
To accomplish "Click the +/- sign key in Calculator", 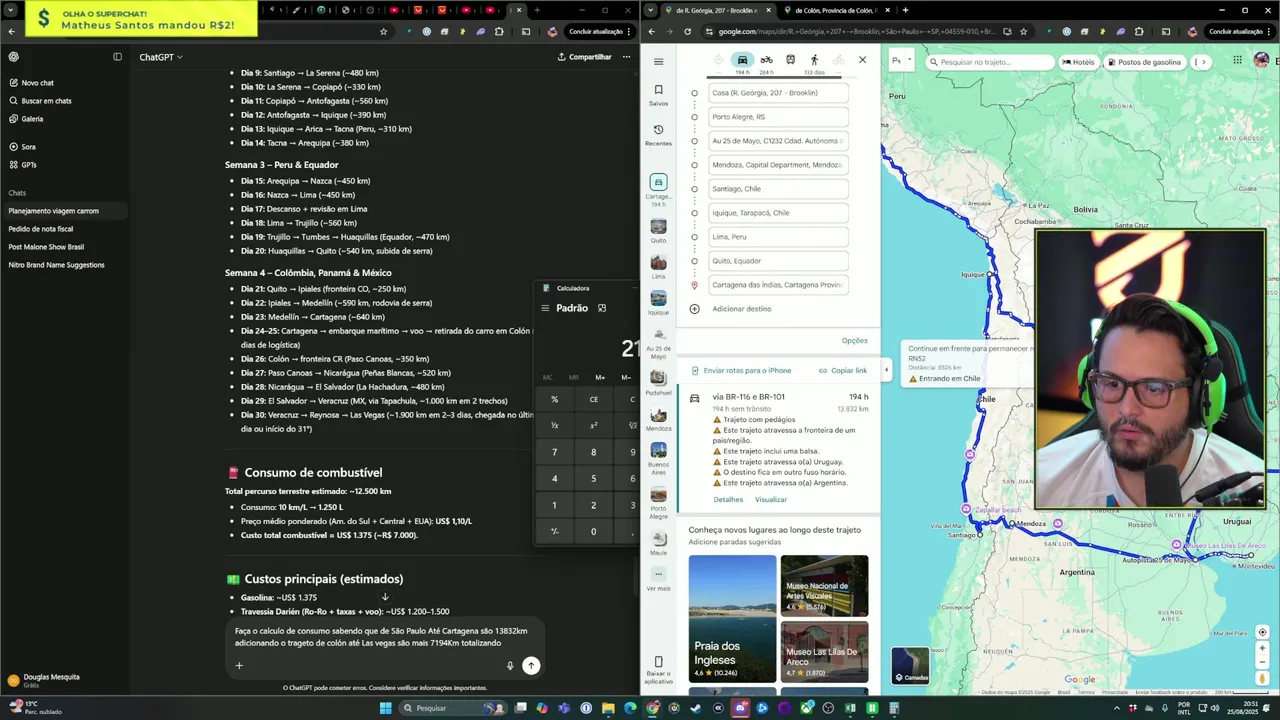I will pyautogui.click(x=554, y=531).
